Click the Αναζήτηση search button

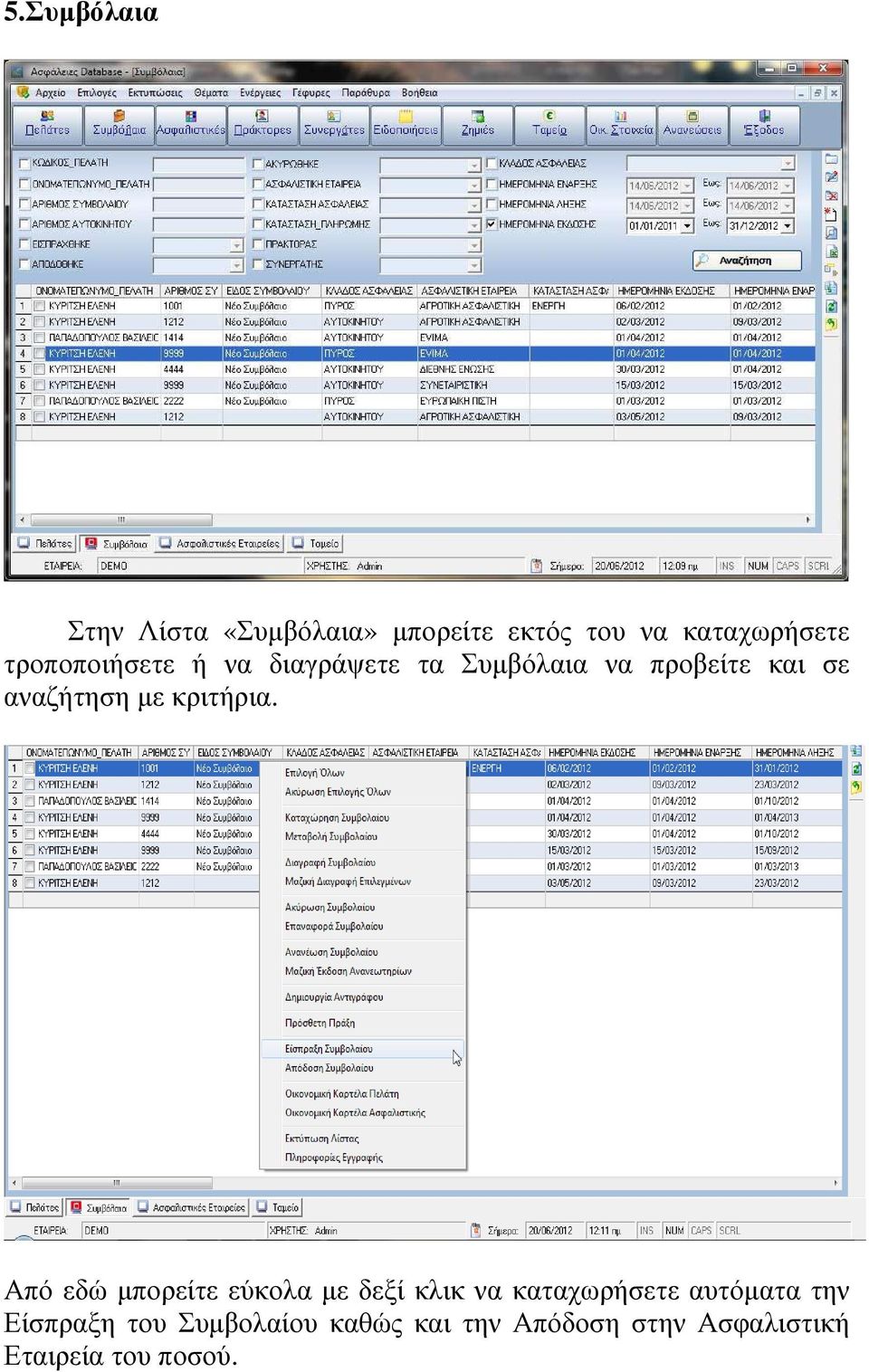click(747, 261)
